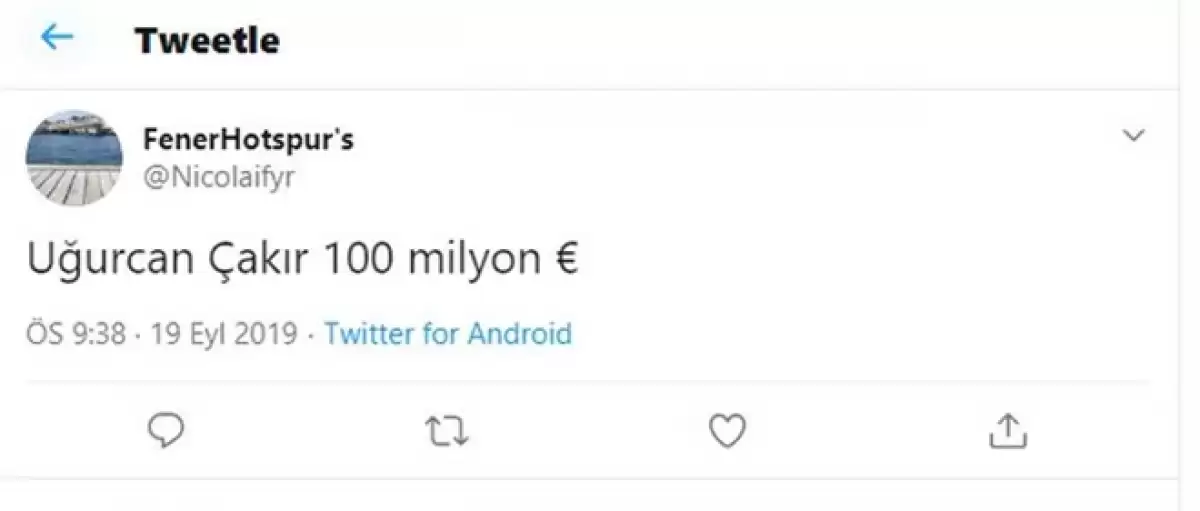
Task: Click empty space right of tweet text
Action: pos(850,261)
